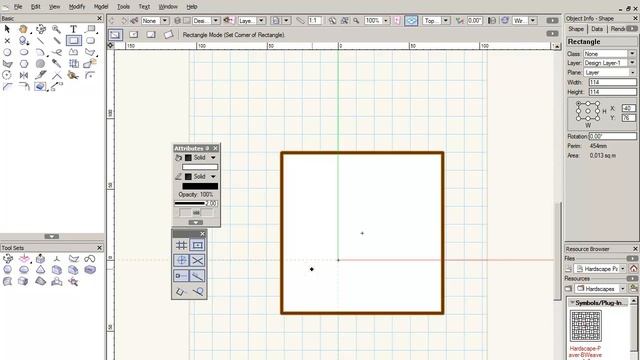Open the 100% zoom dropdown
Image resolution: width=640 pixels, height=360 pixels.
coord(385,20)
